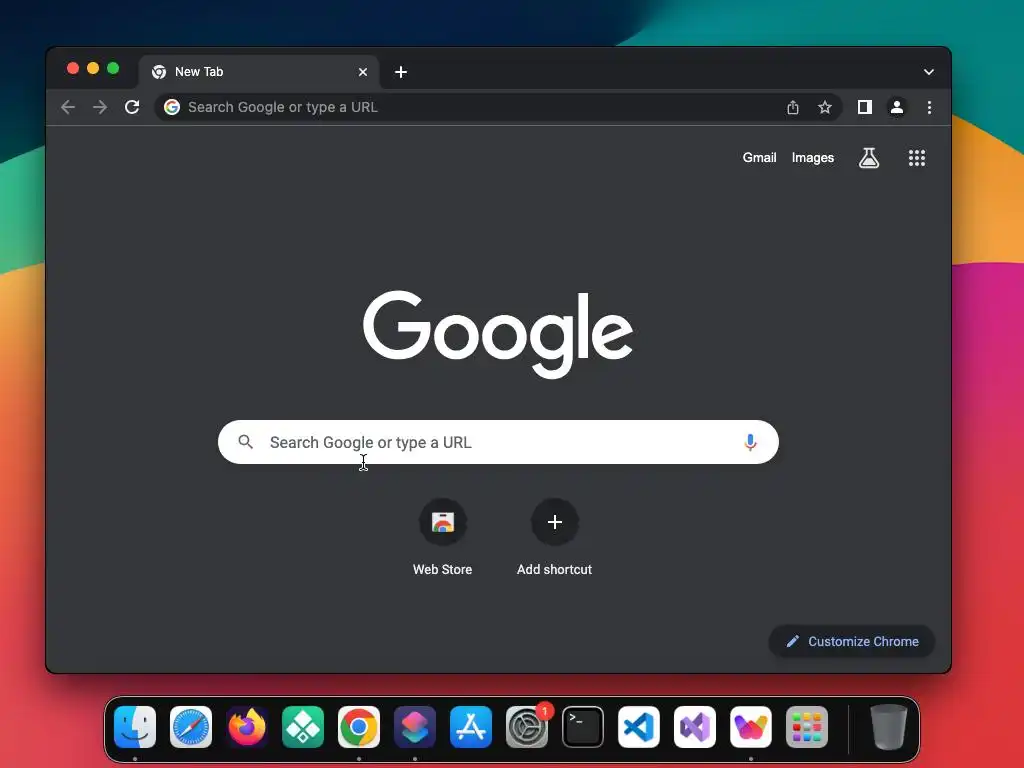Viewport: 1024px width, 768px height.
Task: Open Gmail link
Action: point(759,158)
